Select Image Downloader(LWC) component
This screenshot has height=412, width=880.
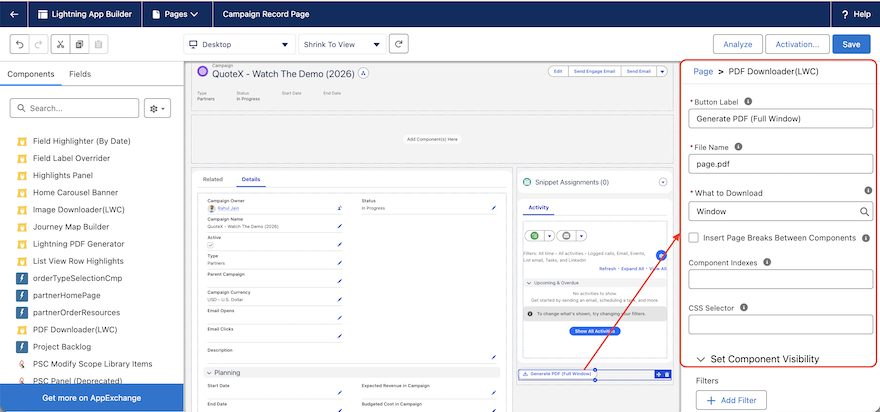79,210
